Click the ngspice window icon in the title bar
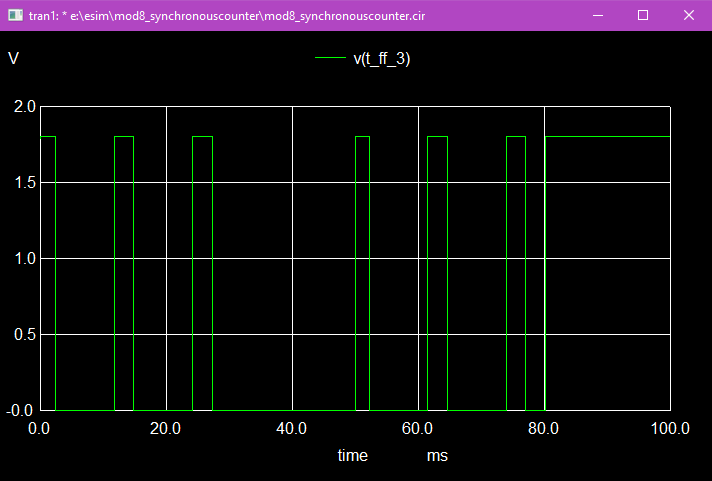Viewport: 712px width, 481px height. tap(15, 15)
